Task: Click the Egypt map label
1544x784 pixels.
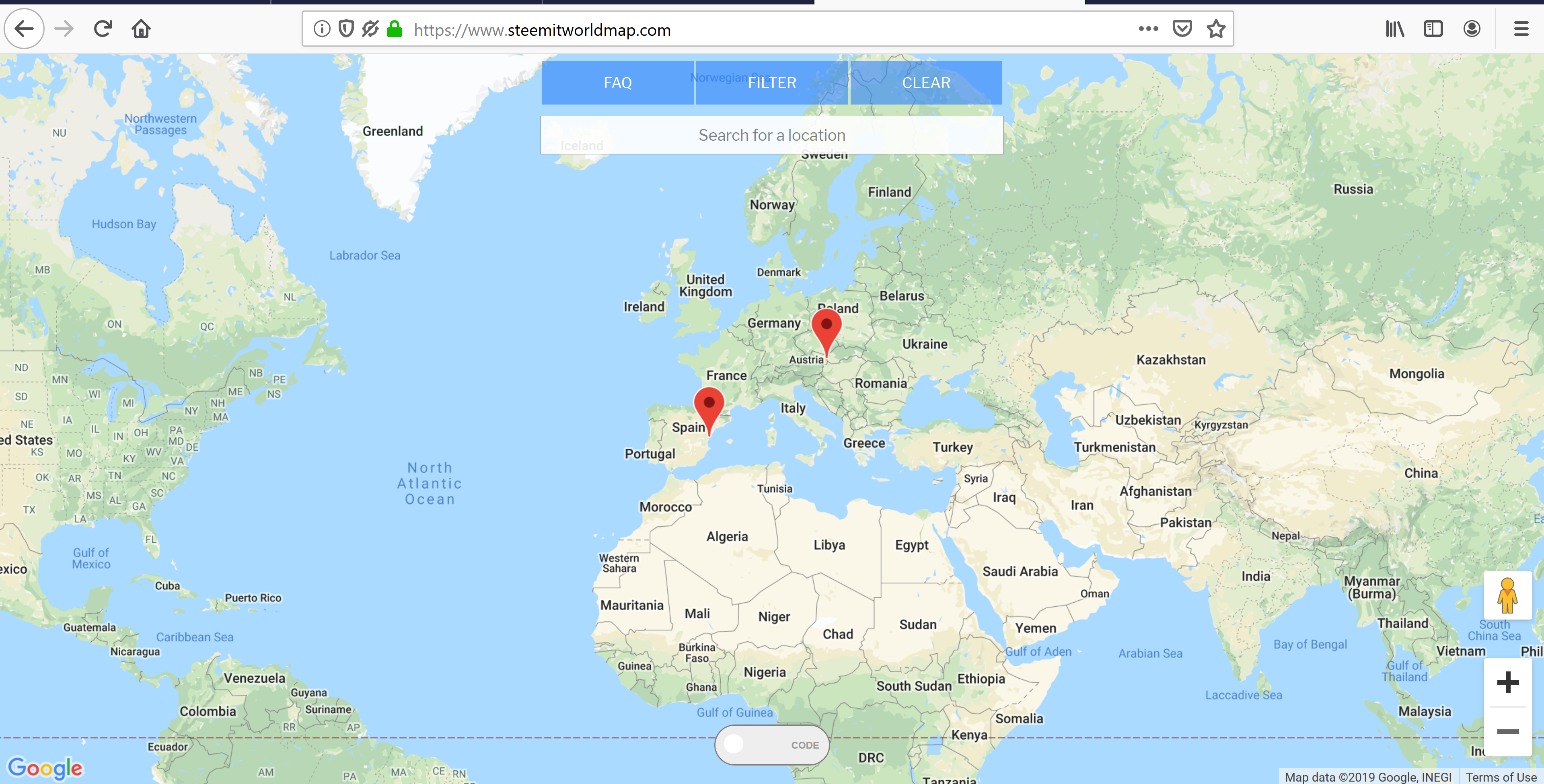Action: click(912, 546)
